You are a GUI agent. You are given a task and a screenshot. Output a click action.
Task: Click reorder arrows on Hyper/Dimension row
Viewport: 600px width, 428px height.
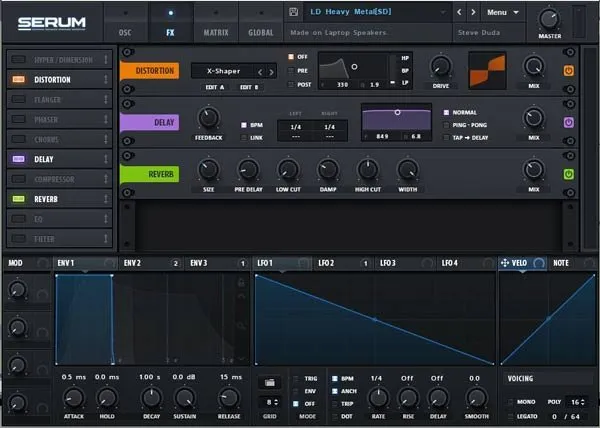[x=106, y=59]
